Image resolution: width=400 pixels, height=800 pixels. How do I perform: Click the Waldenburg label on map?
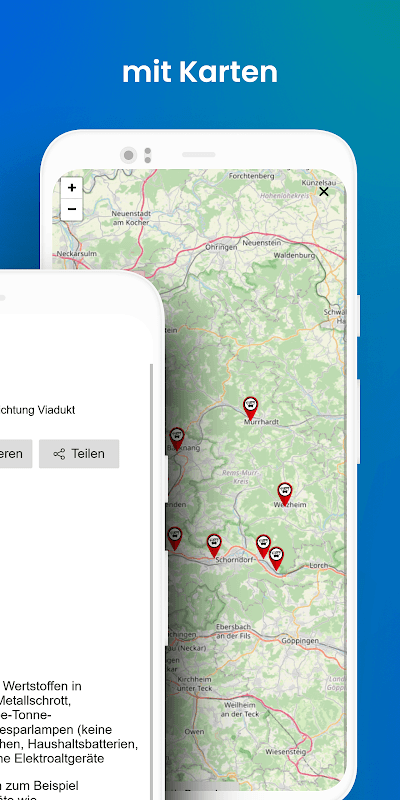294,255
